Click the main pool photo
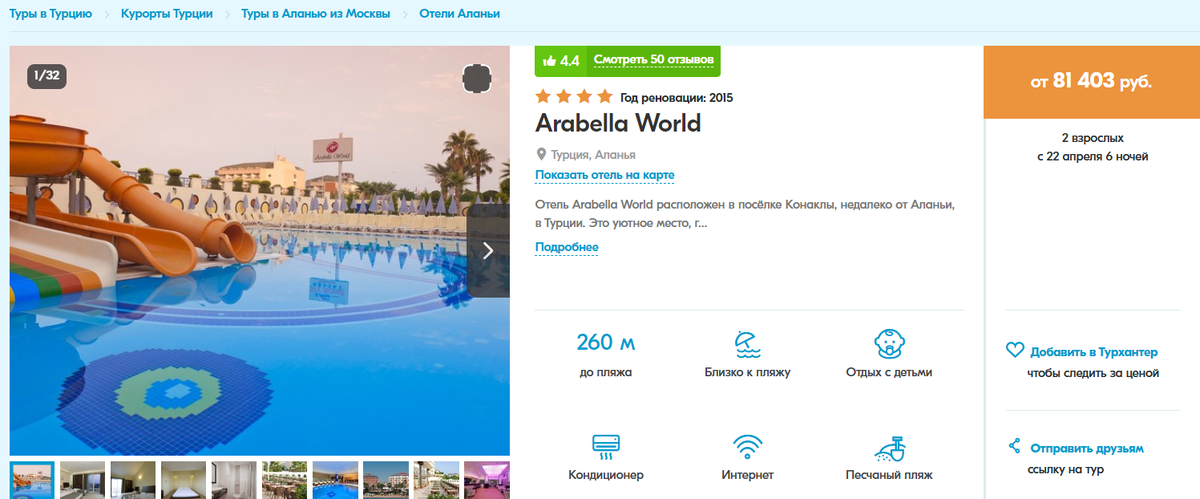This screenshot has width=1200, height=499. click(x=260, y=251)
